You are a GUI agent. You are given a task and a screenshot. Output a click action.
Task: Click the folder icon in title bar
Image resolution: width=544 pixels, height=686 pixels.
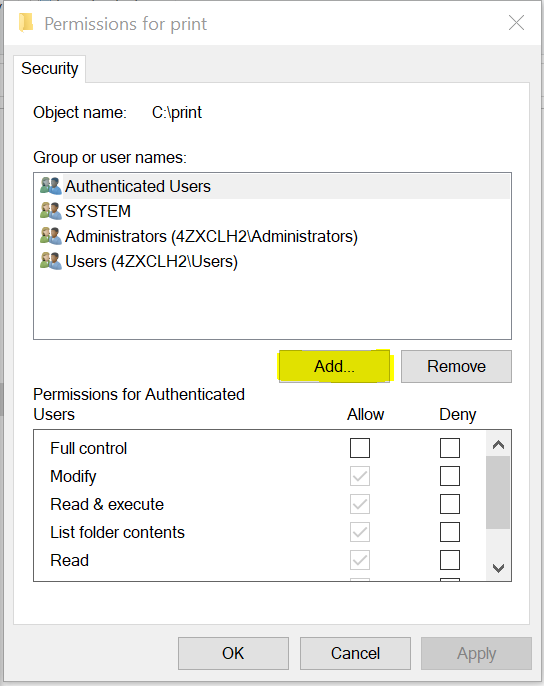pyautogui.click(x=26, y=23)
